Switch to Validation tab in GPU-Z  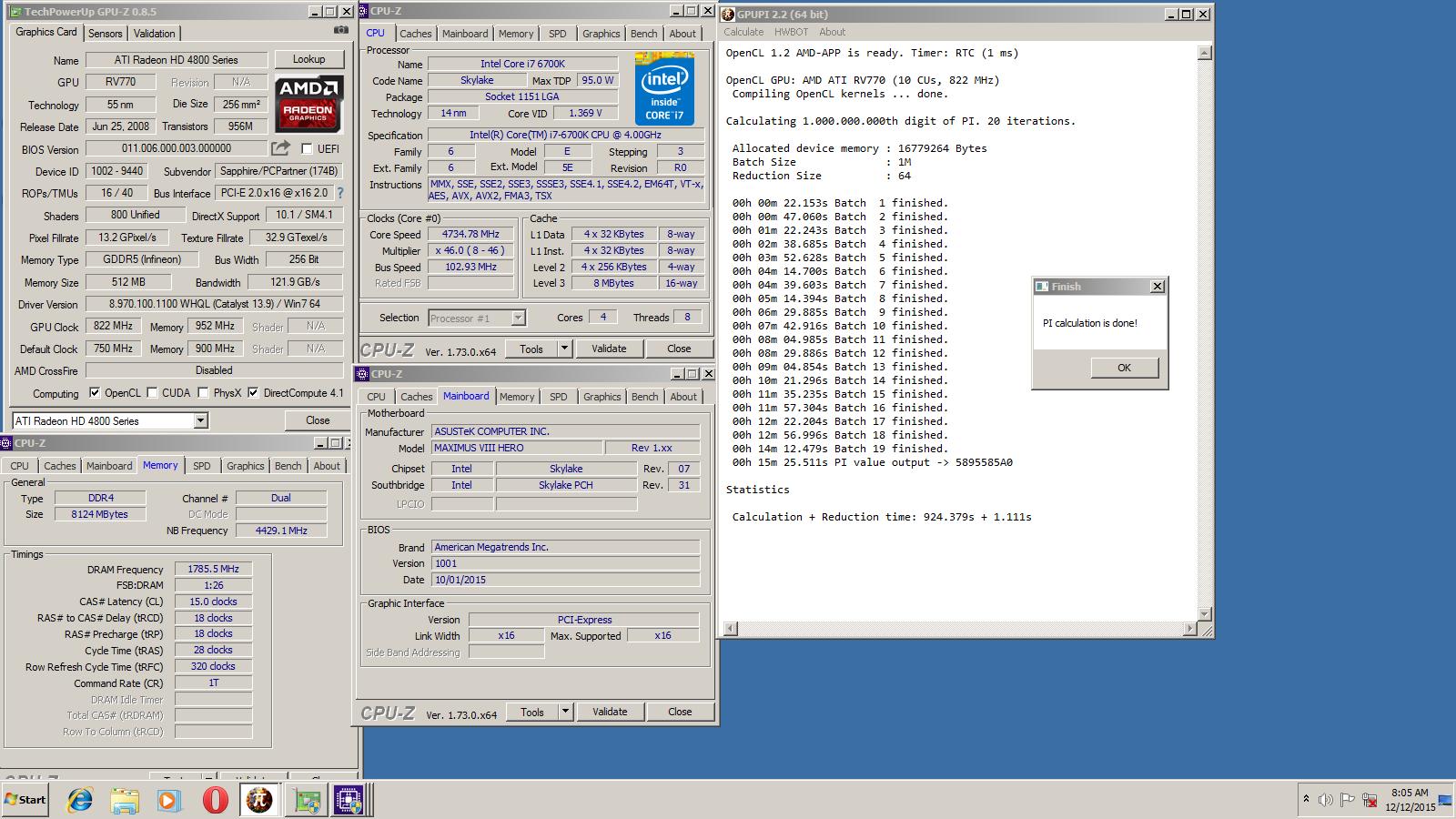[155, 33]
